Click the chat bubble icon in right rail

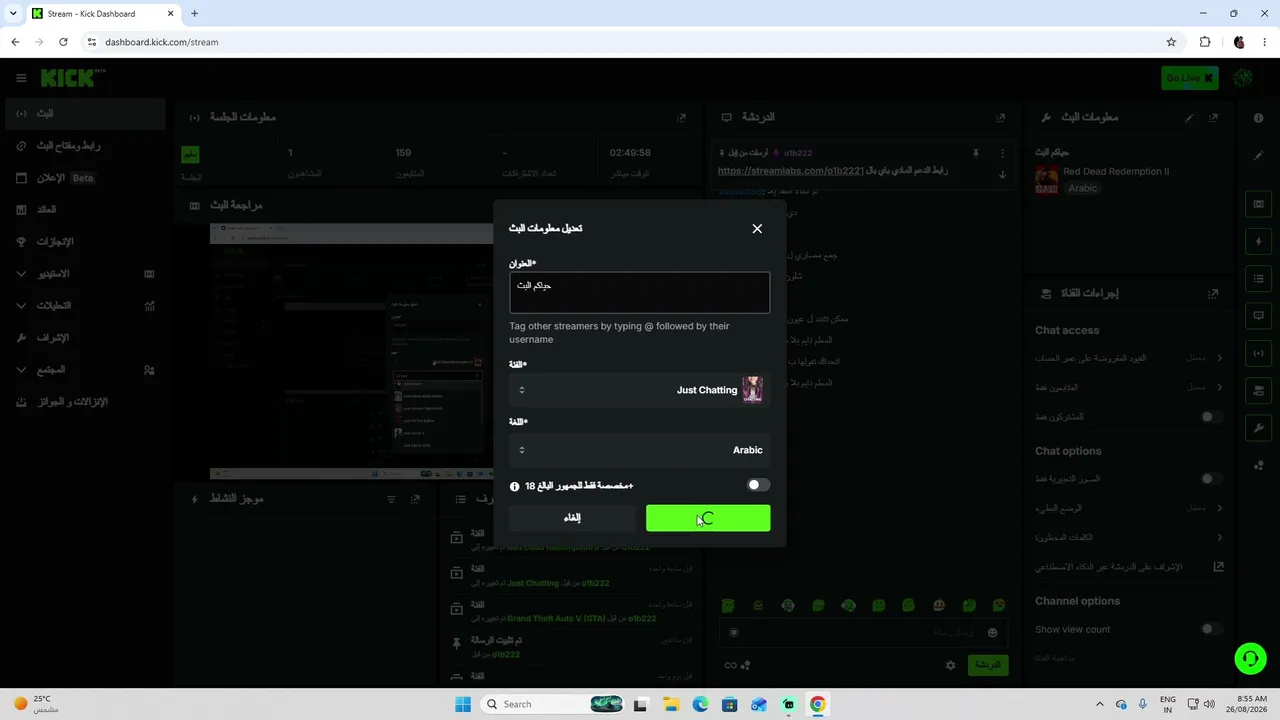[x=1259, y=315]
